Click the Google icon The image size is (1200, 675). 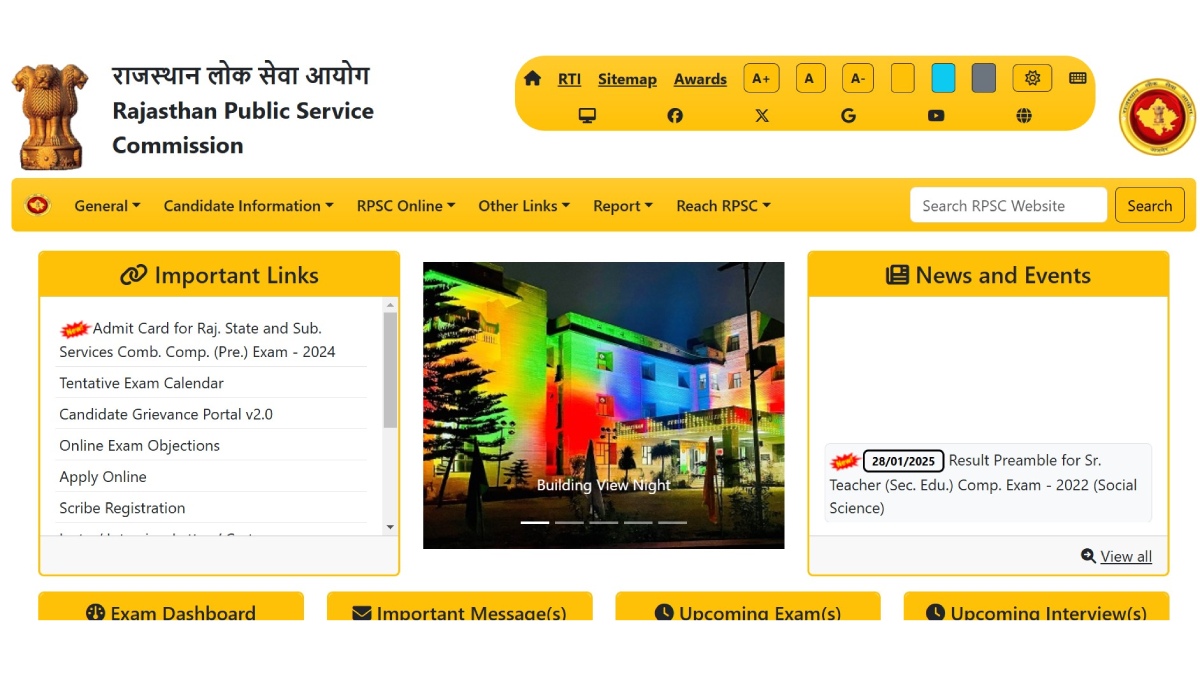(848, 116)
